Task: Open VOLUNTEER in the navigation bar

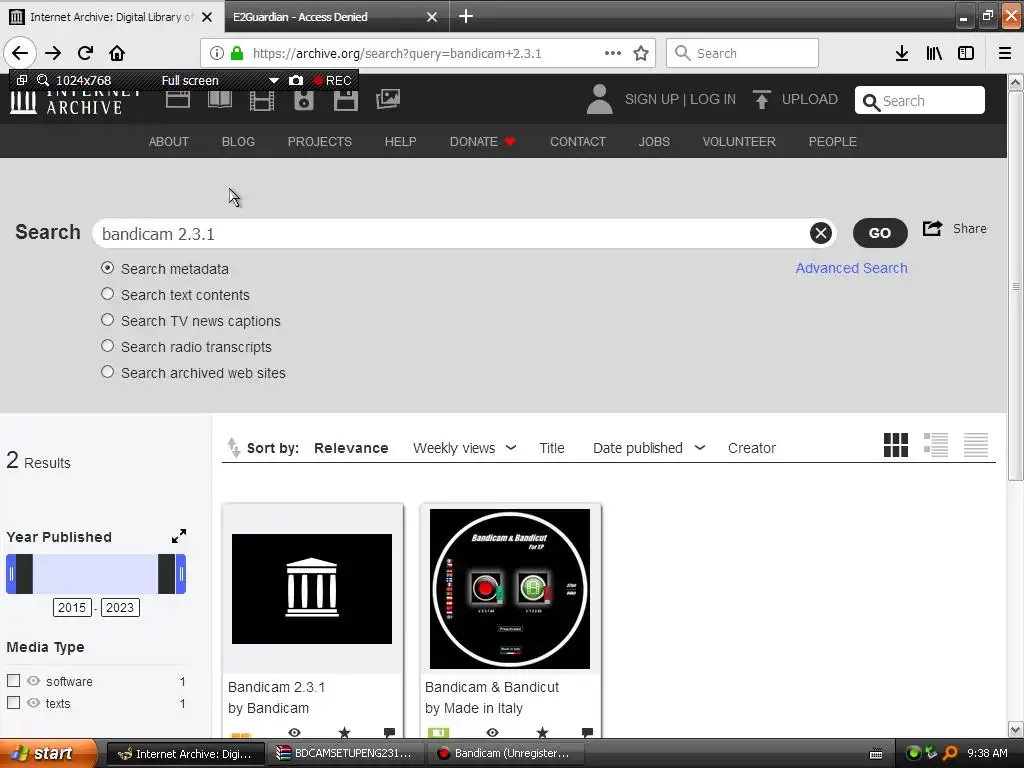Action: point(739,142)
